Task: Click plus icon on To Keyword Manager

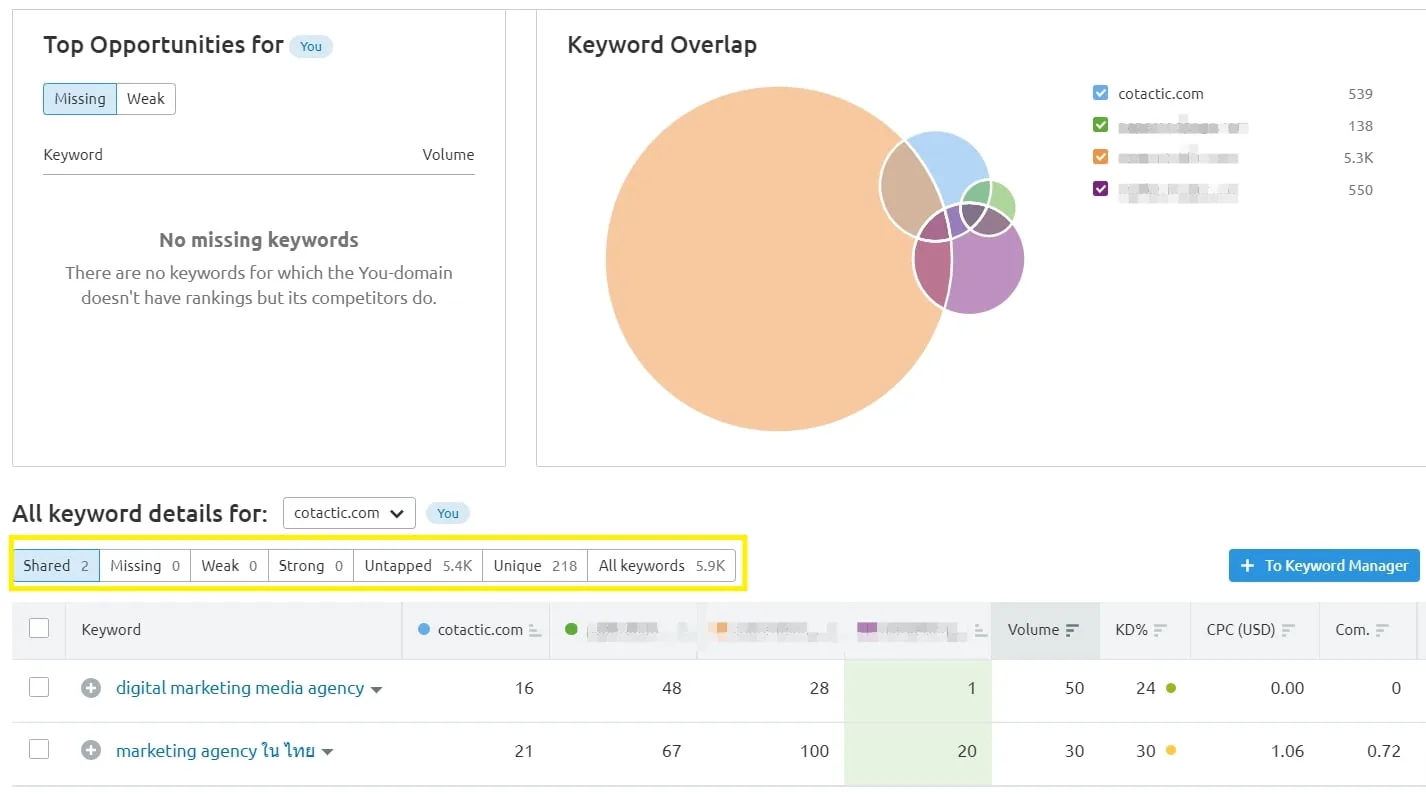Action: pos(1247,566)
